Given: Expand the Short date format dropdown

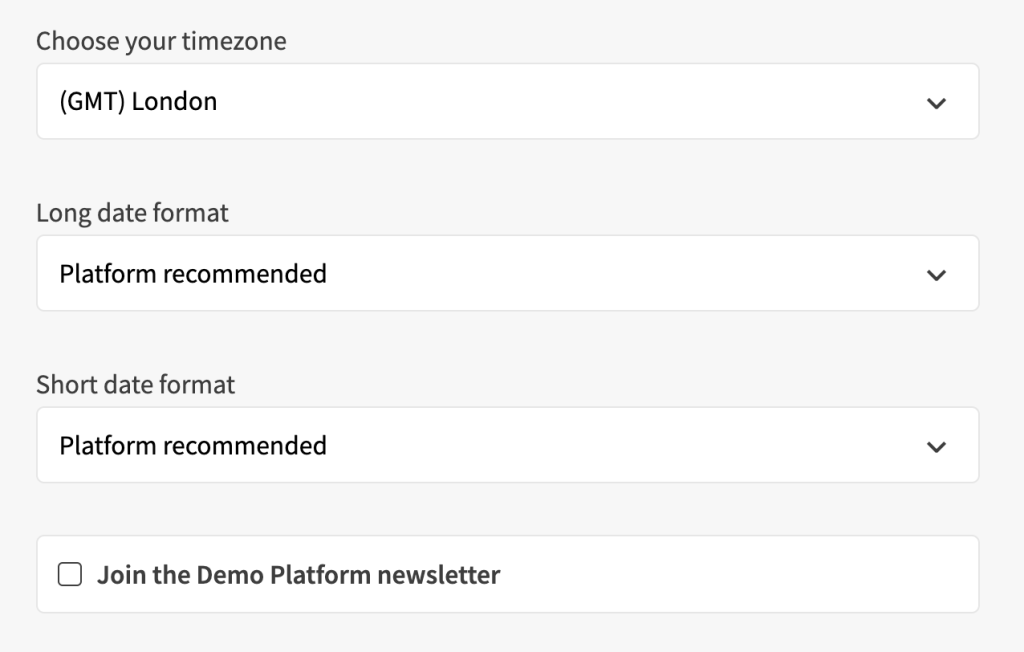Looking at the screenshot, I should 507,446.
